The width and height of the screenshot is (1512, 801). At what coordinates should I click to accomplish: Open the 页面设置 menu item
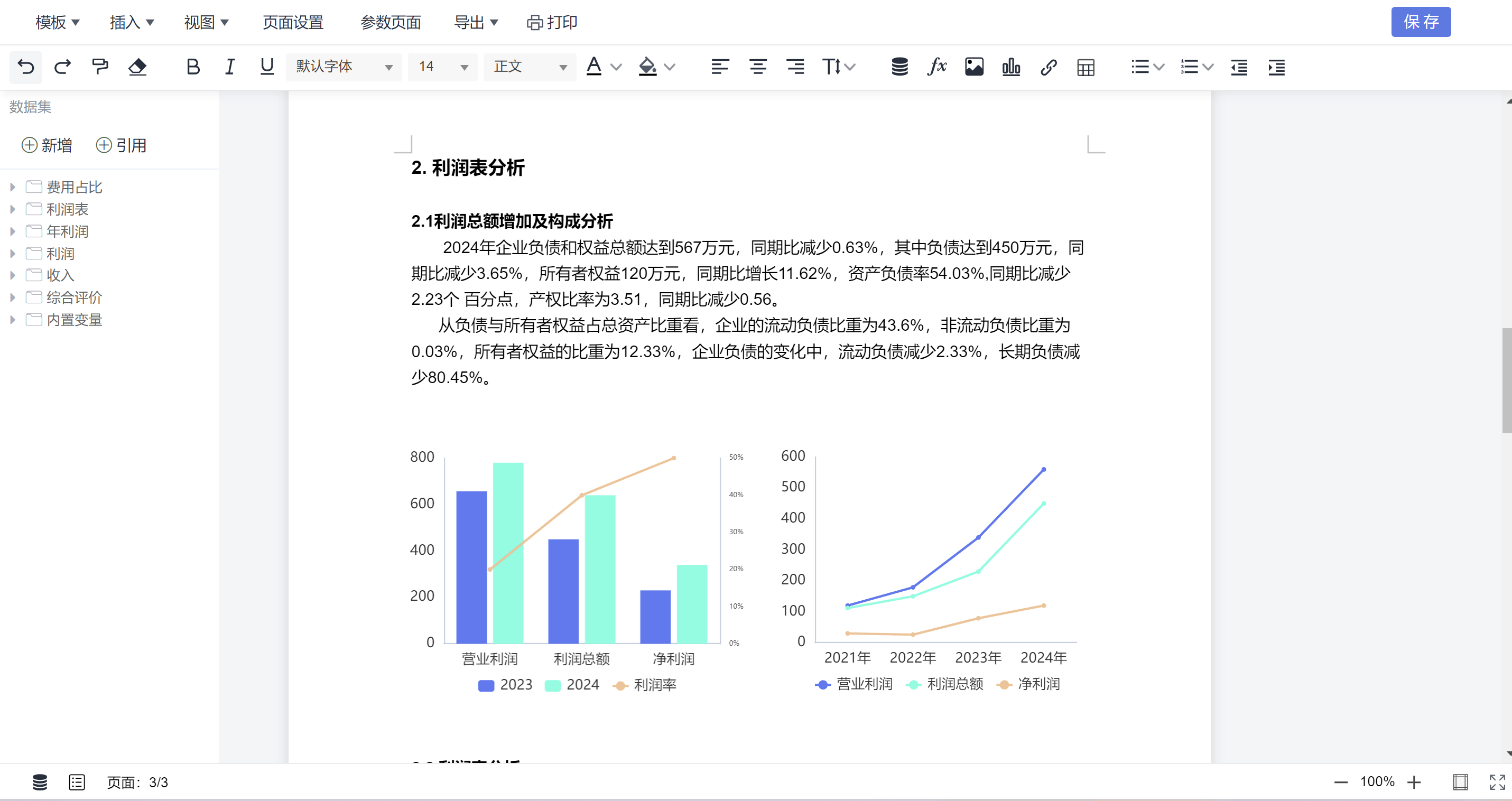(293, 22)
